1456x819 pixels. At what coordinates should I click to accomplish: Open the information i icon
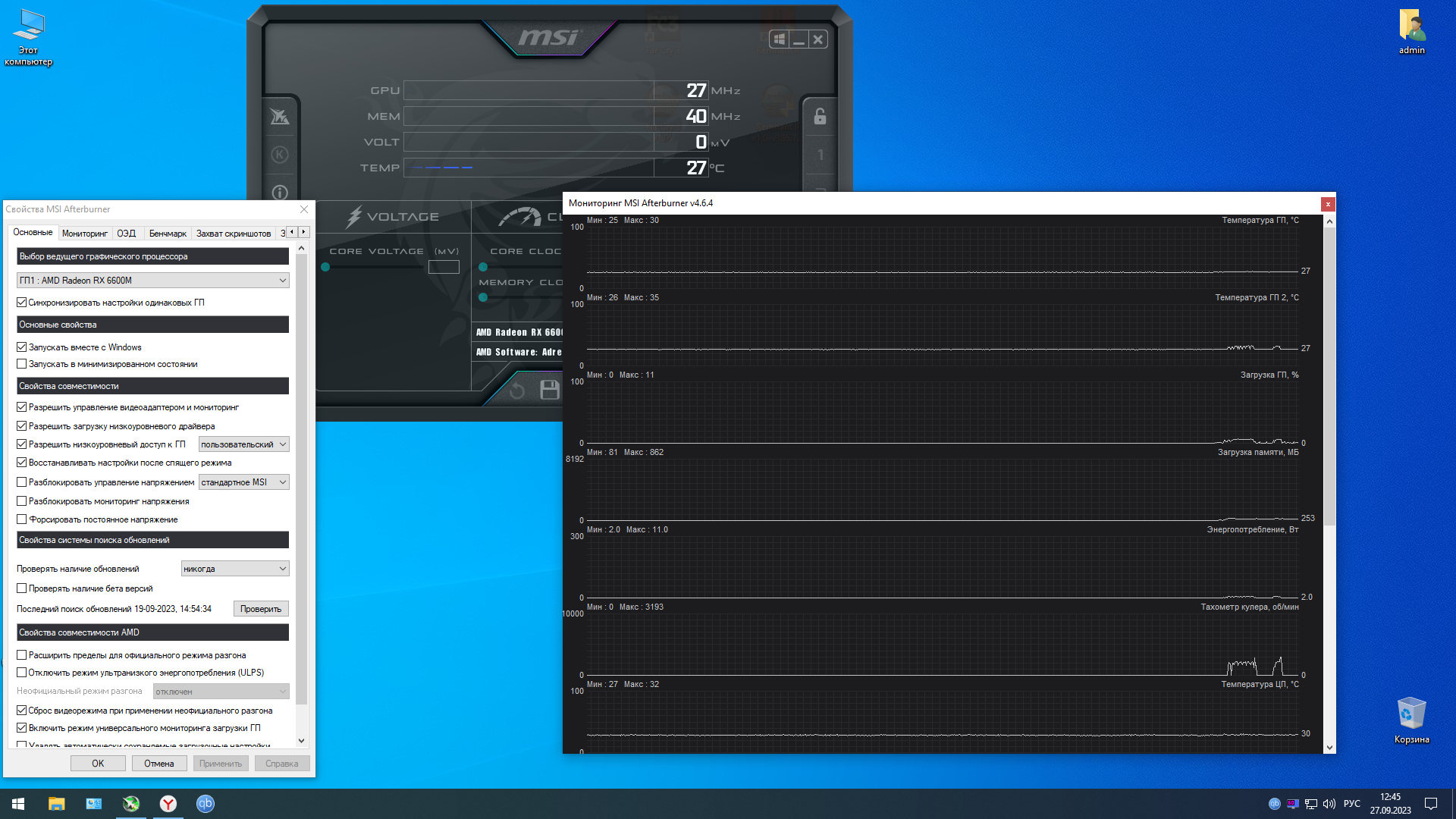pyautogui.click(x=279, y=193)
